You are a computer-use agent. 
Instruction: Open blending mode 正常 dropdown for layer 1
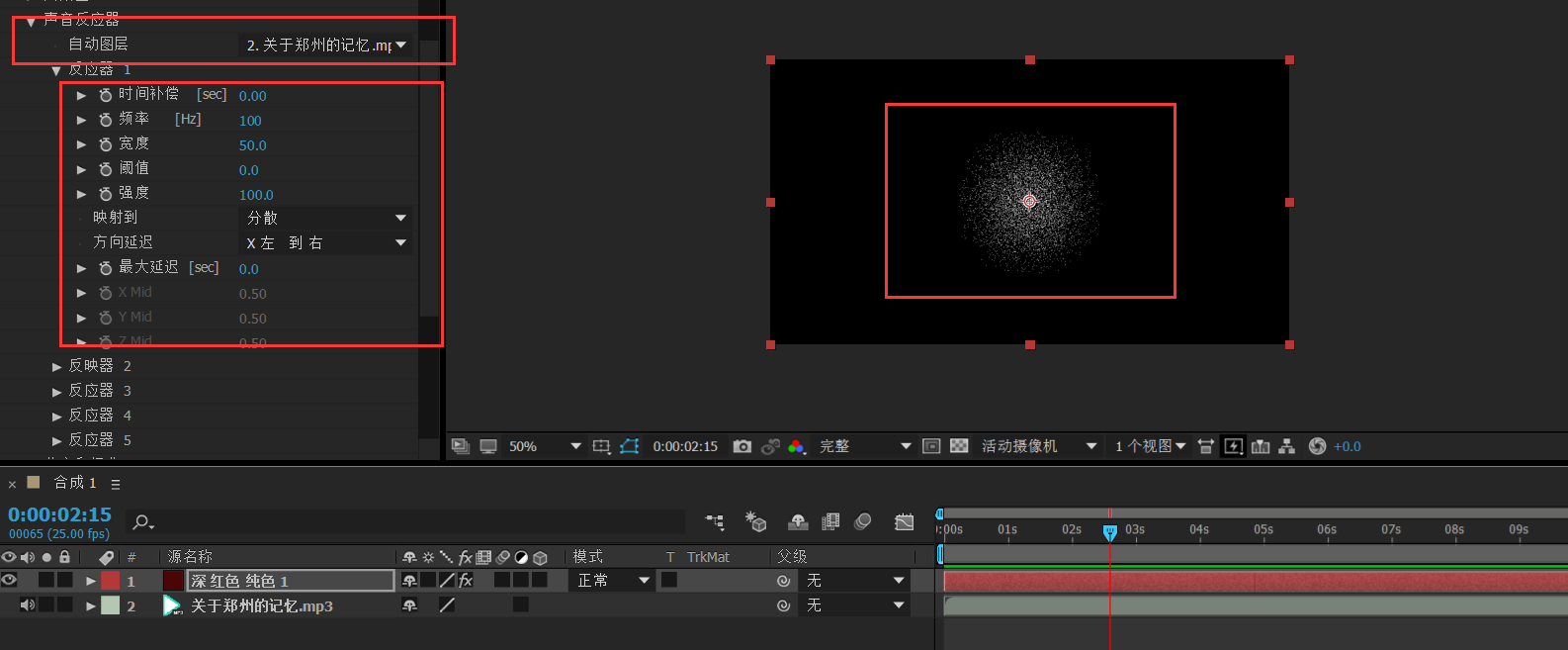coord(613,580)
